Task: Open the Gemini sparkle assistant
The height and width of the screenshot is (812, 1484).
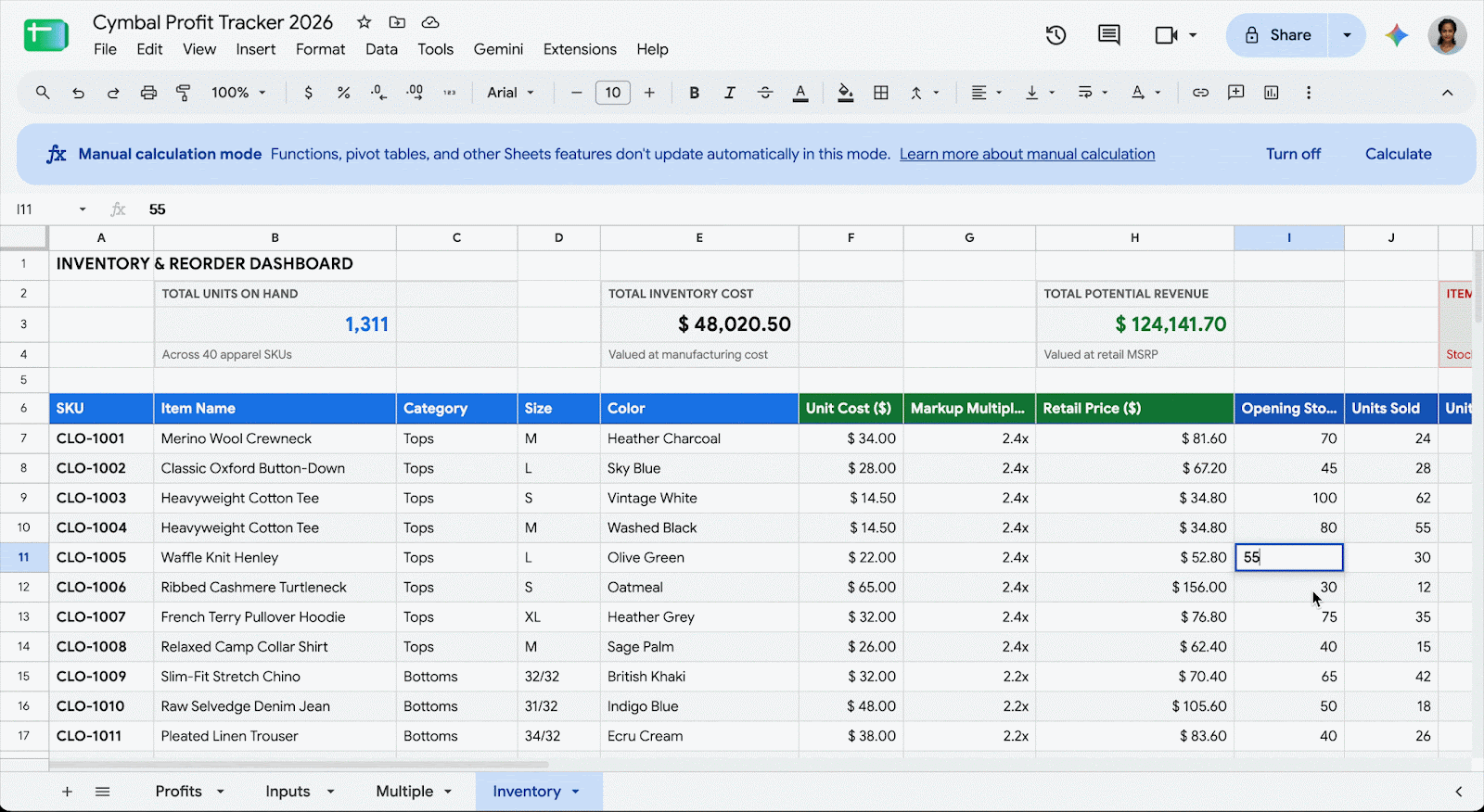Action: tap(1397, 35)
